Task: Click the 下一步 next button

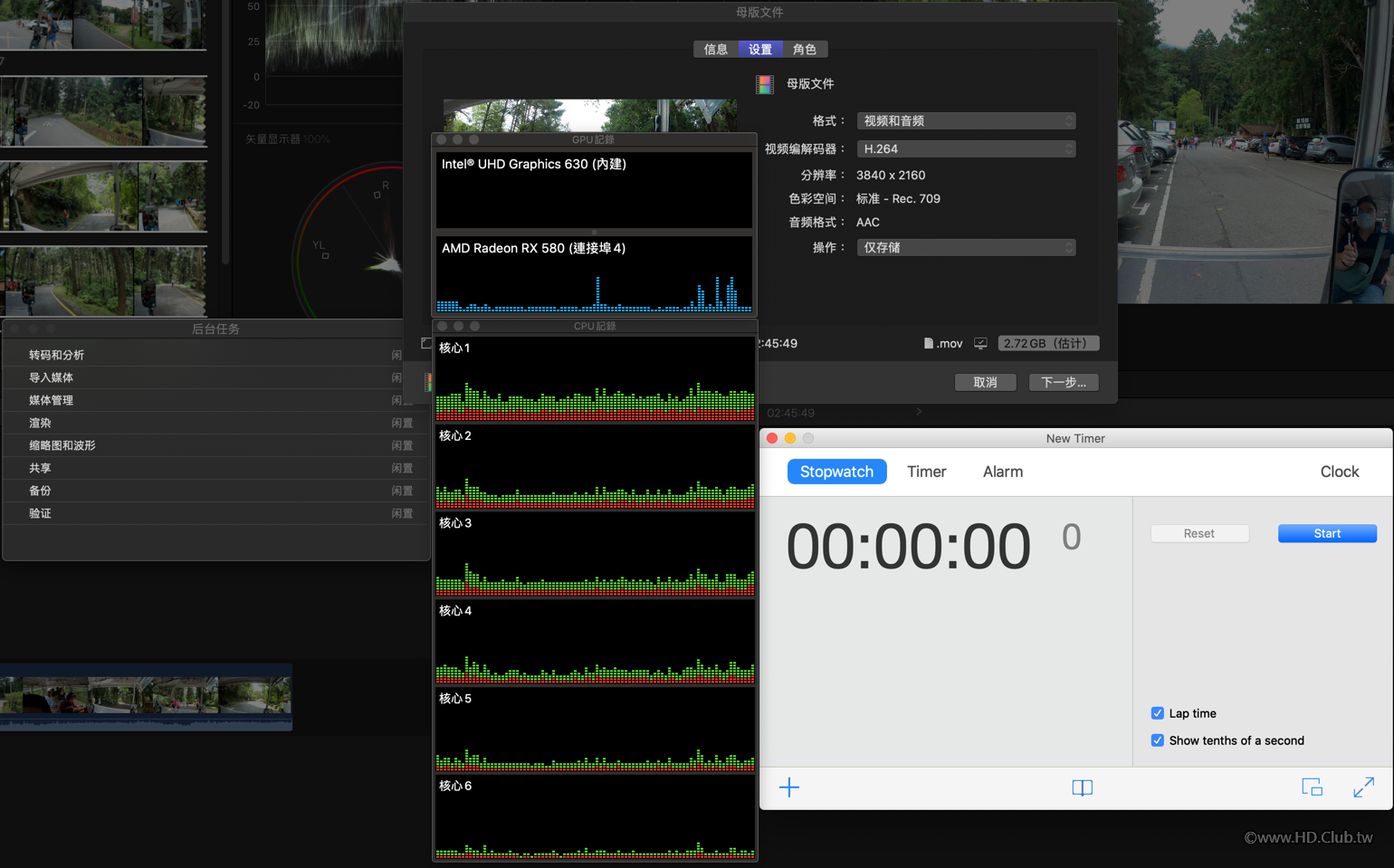Action: point(1064,382)
